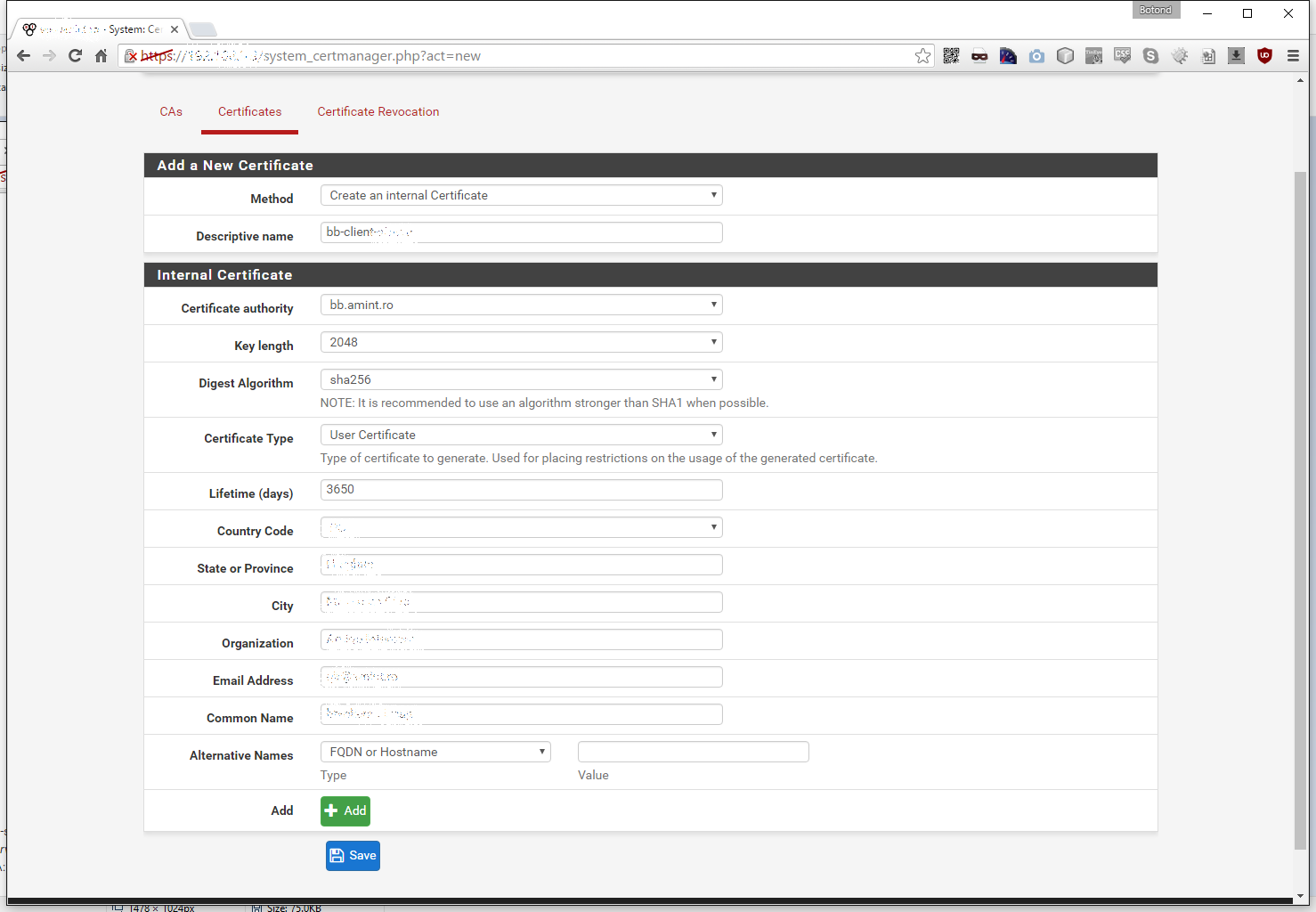
Task: Click the camera screenshot extension
Action: [1036, 56]
